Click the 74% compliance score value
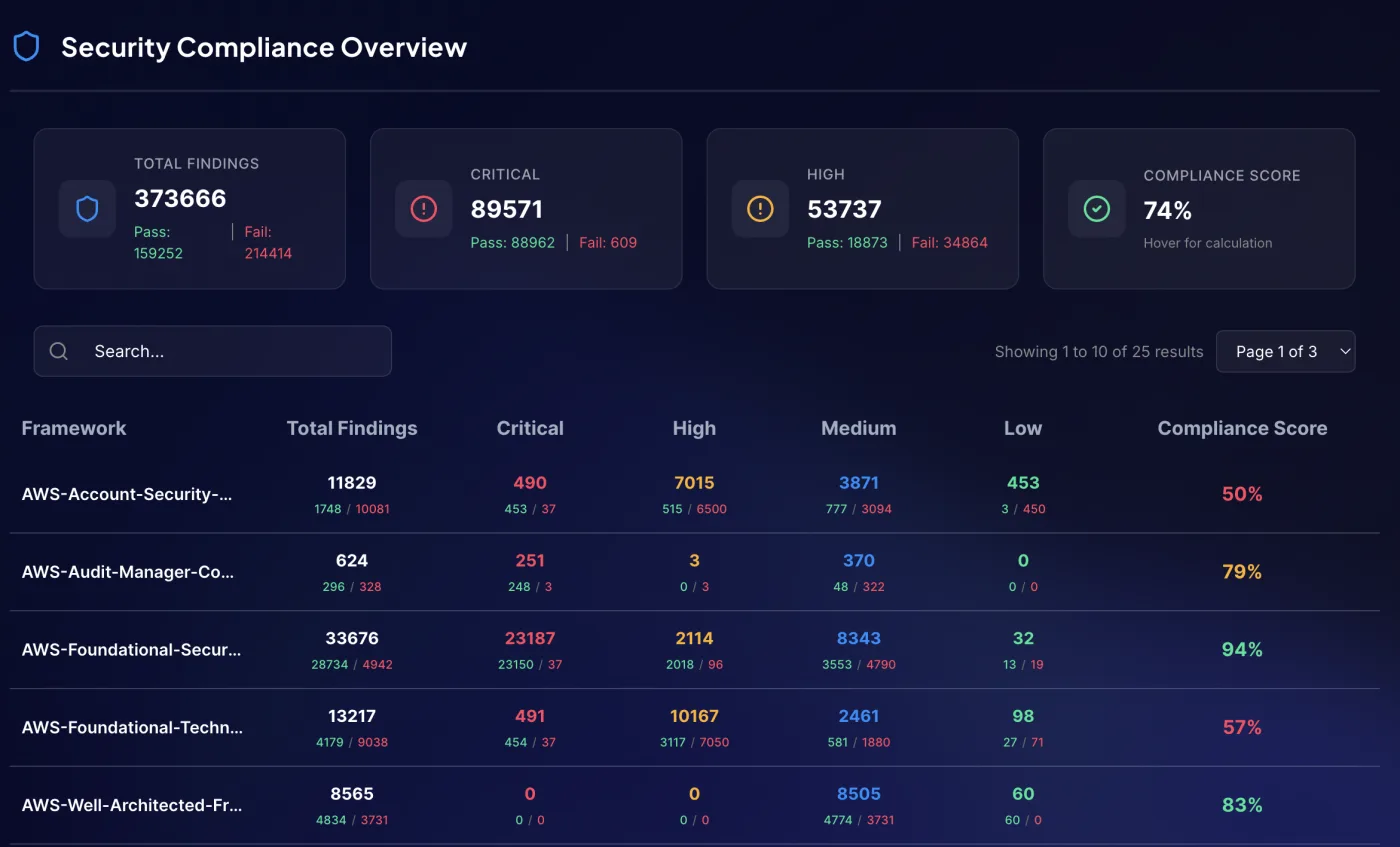 coord(1167,210)
